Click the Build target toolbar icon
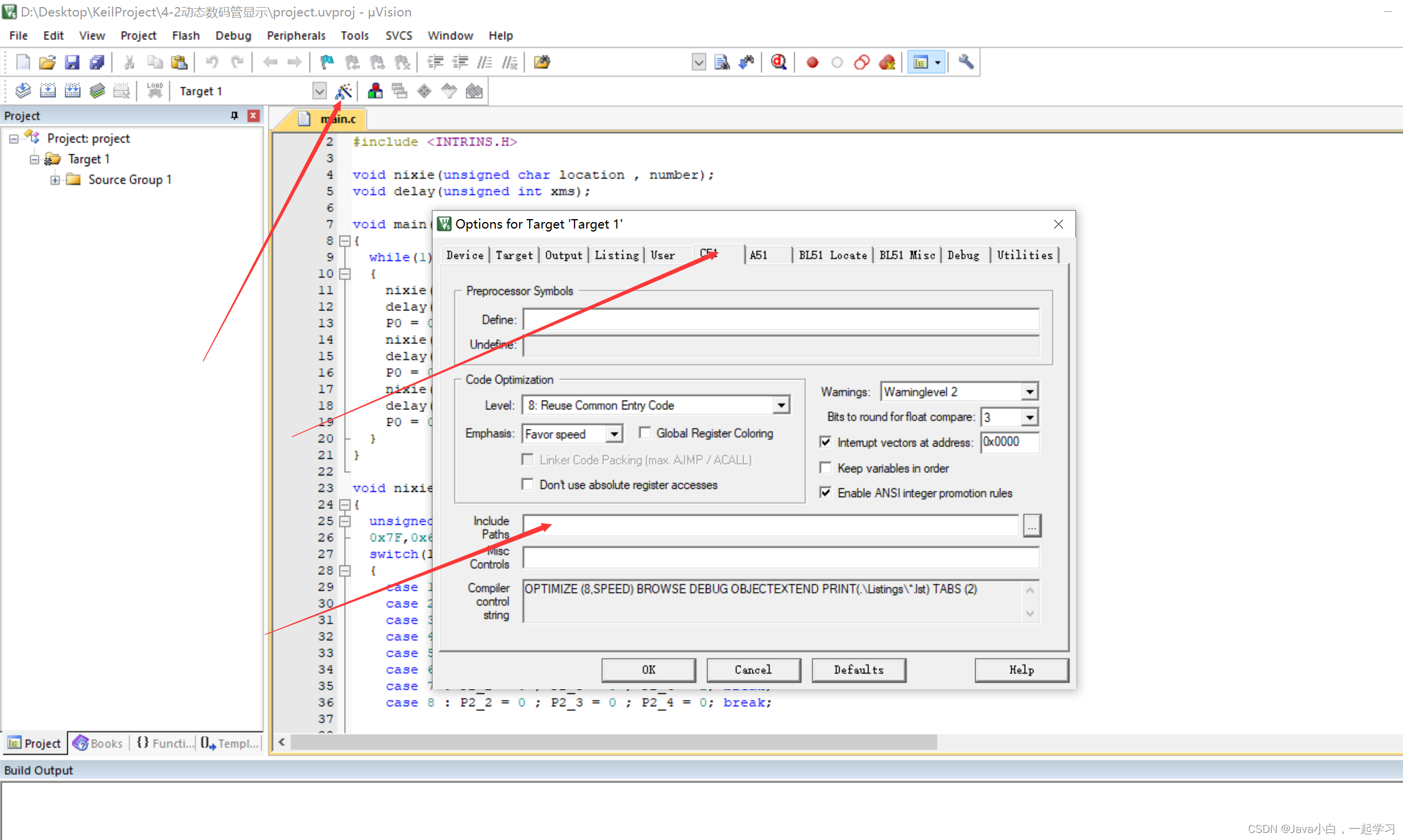 [47, 91]
